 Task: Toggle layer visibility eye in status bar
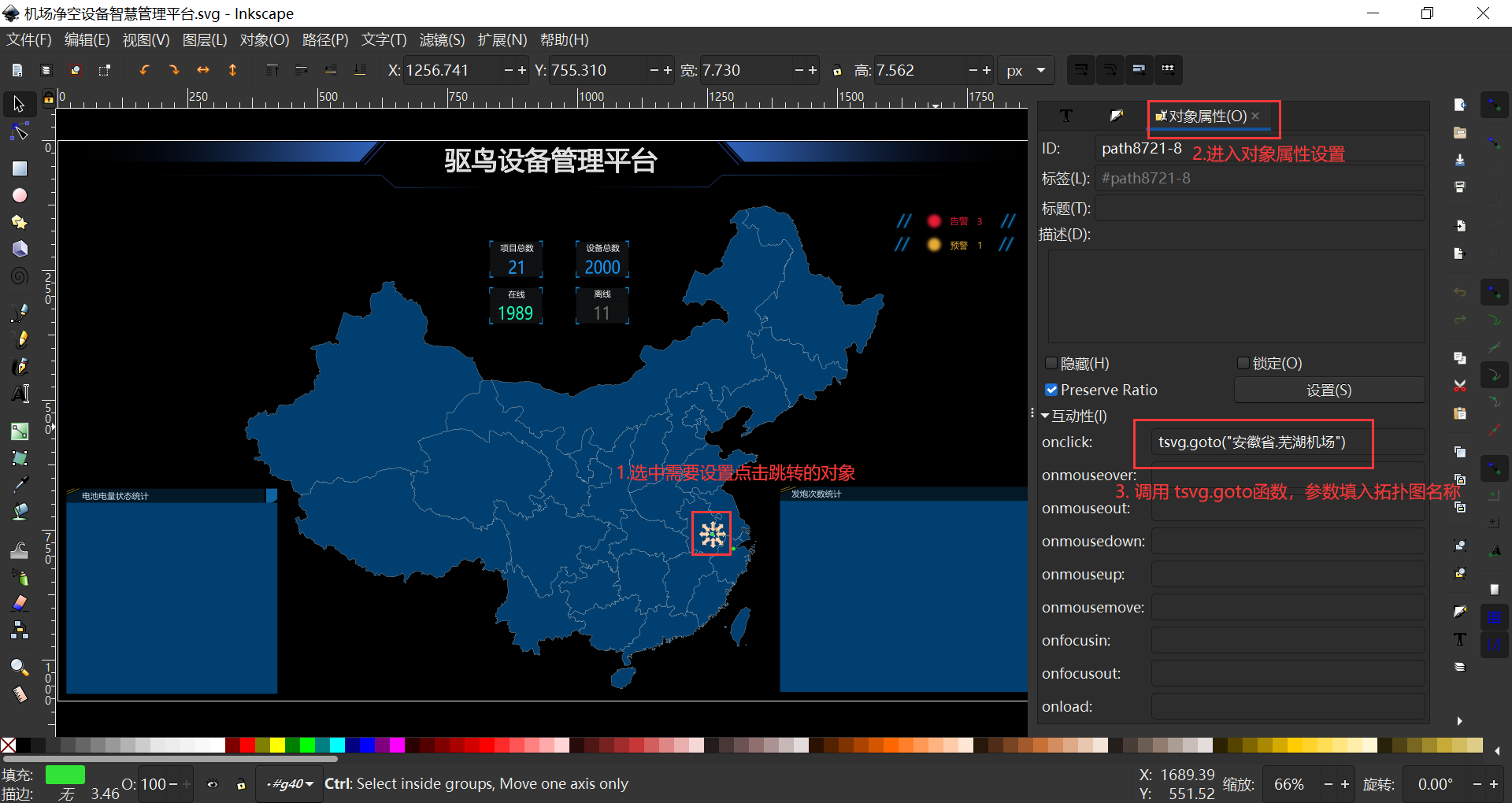[x=213, y=784]
